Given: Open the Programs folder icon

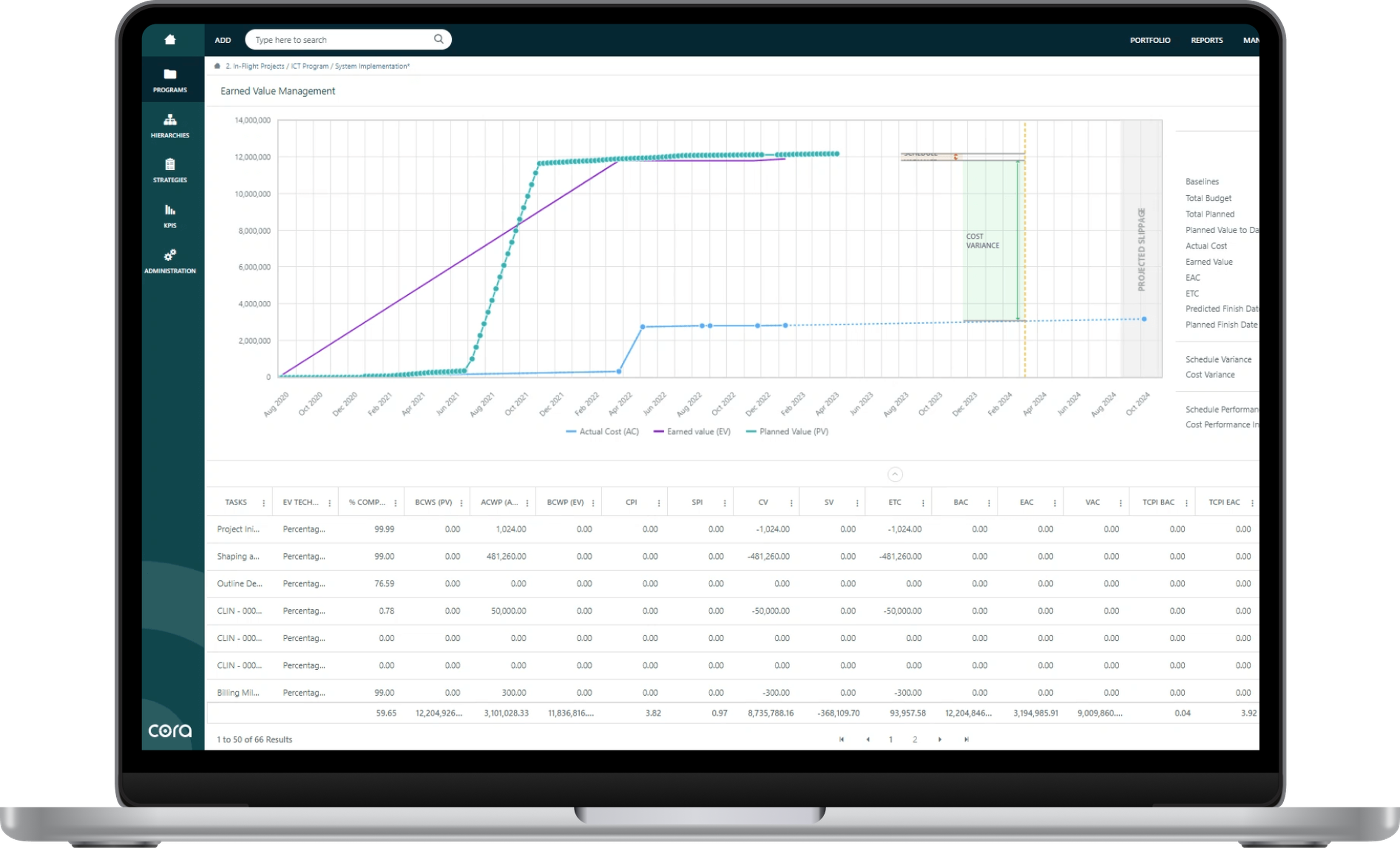Looking at the screenshot, I should pos(170,74).
